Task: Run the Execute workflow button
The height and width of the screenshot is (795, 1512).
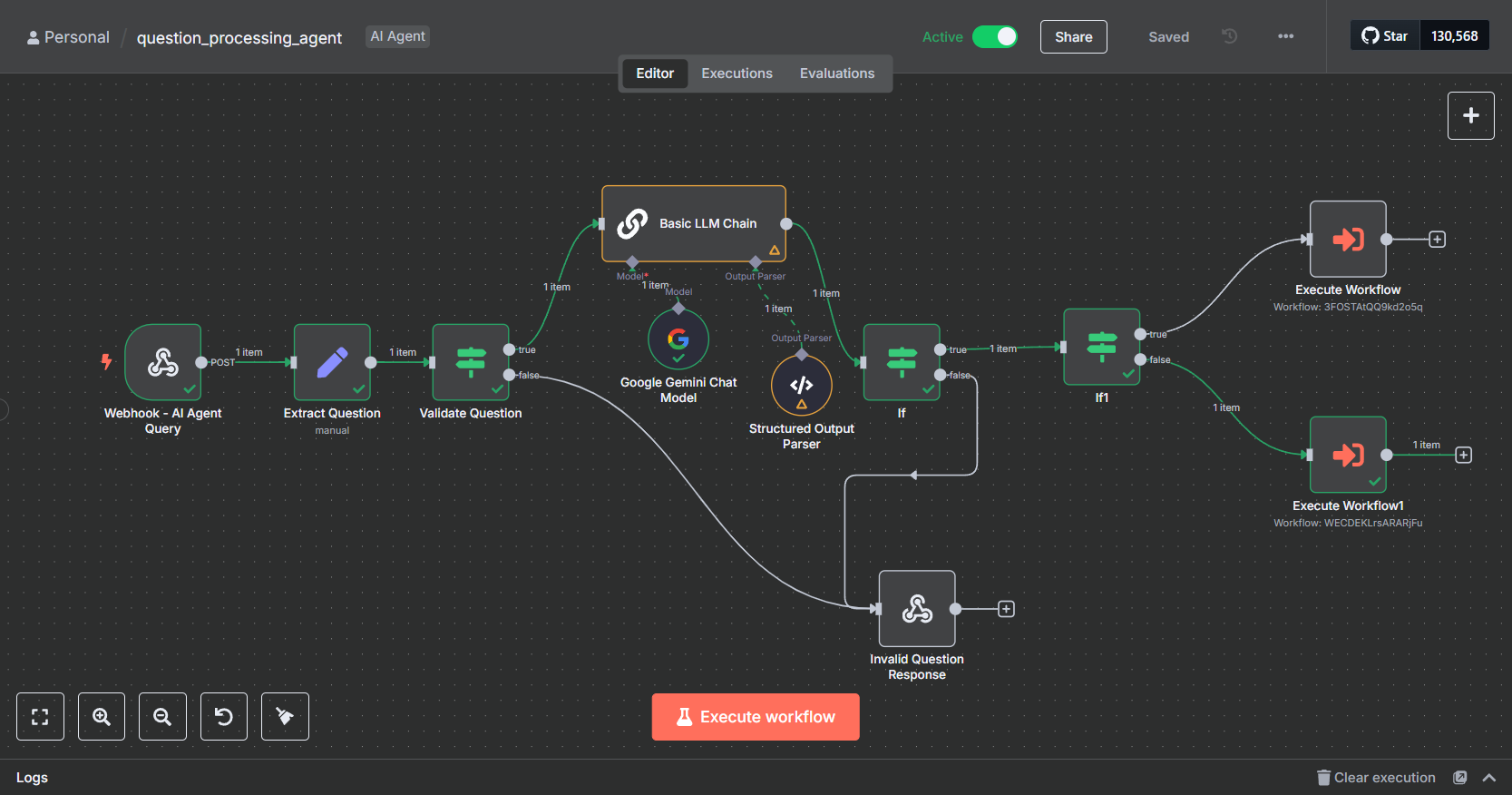Action: point(756,717)
